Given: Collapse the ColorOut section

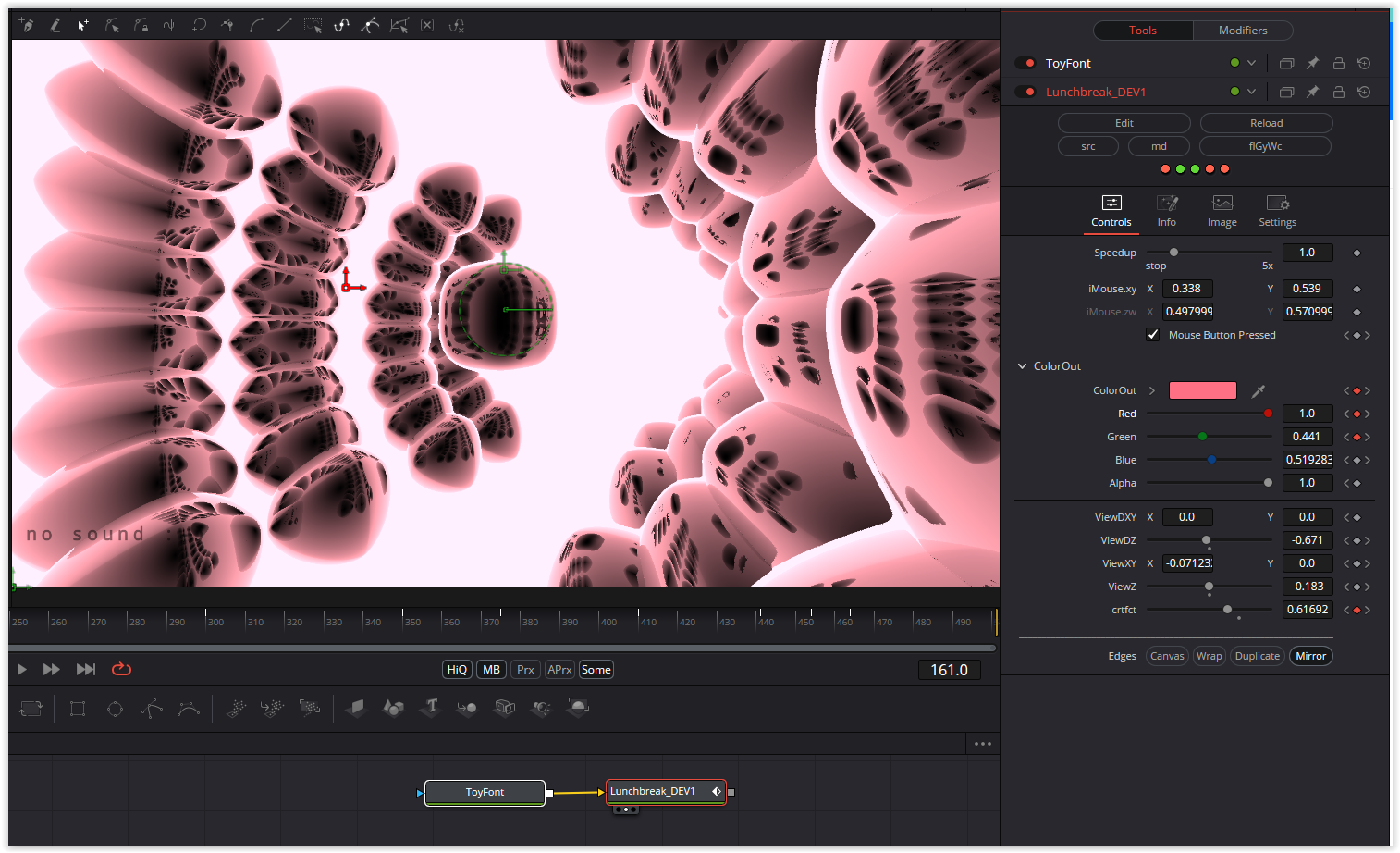Looking at the screenshot, I should [1023, 366].
